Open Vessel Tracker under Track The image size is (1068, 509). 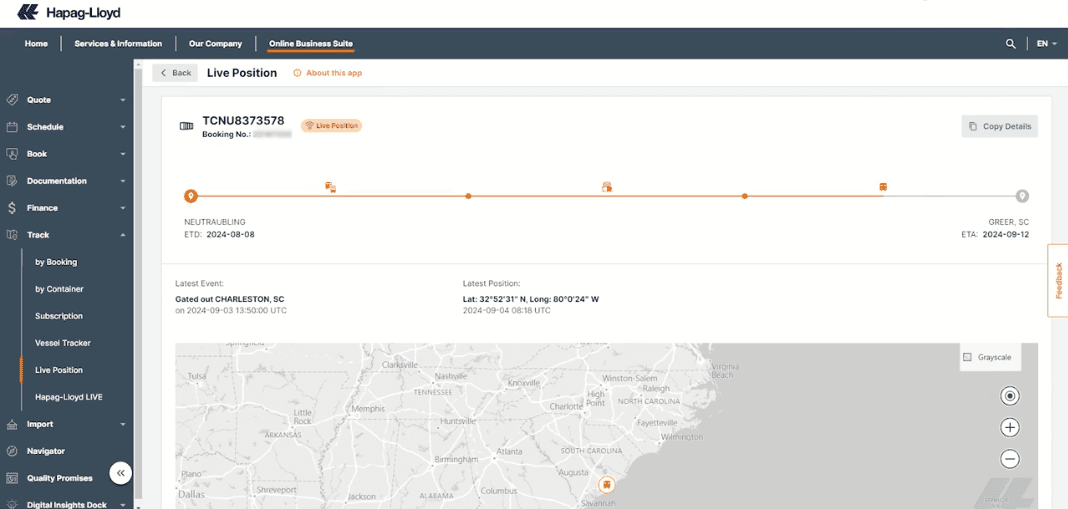(63, 343)
